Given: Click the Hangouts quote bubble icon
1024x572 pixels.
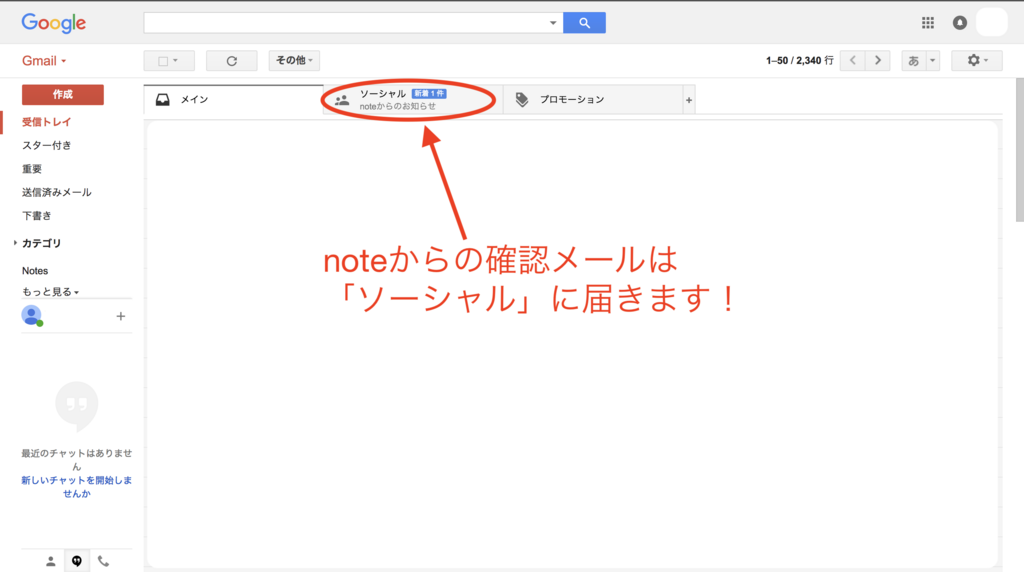Looking at the screenshot, I should point(77,406).
